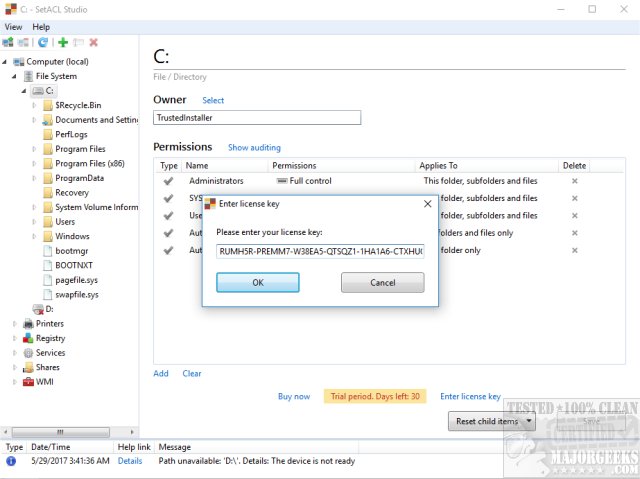Click OK in the license key dialog
Viewport: 640px width, 479px height.
(258, 282)
